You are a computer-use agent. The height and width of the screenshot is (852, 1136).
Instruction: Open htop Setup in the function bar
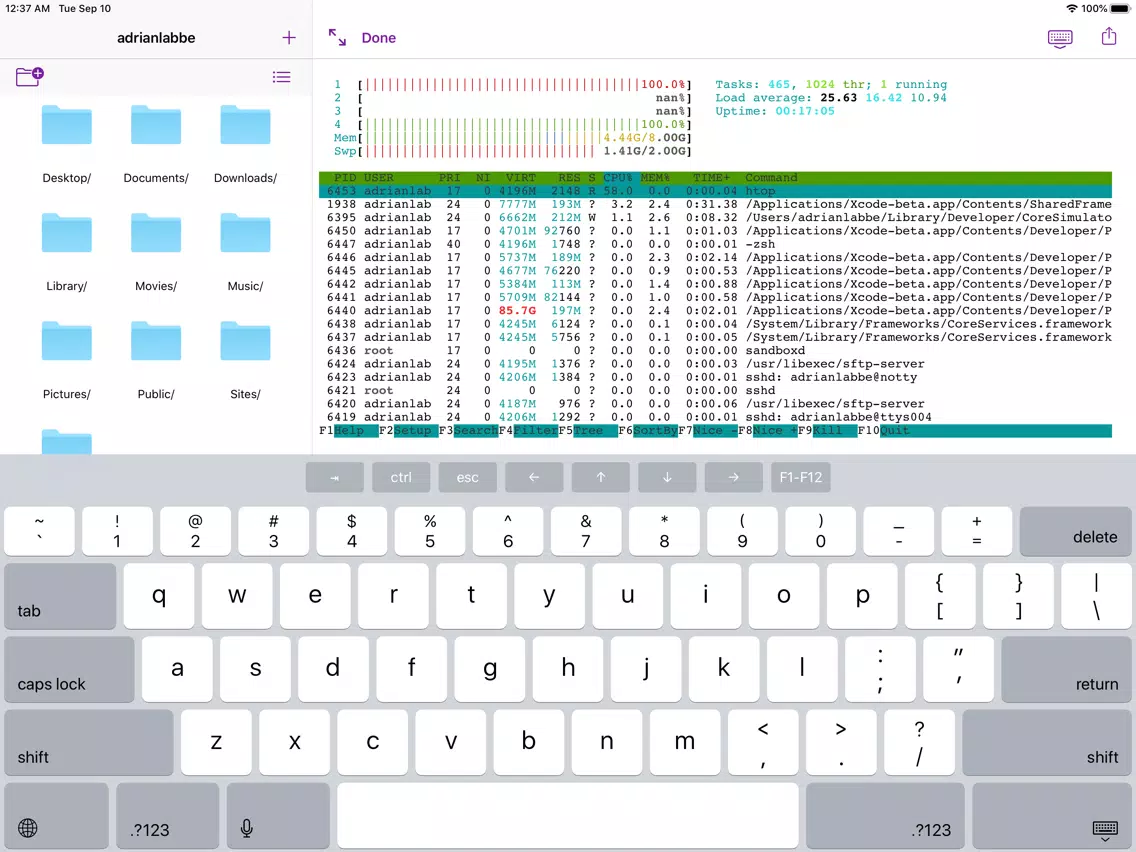(409, 430)
